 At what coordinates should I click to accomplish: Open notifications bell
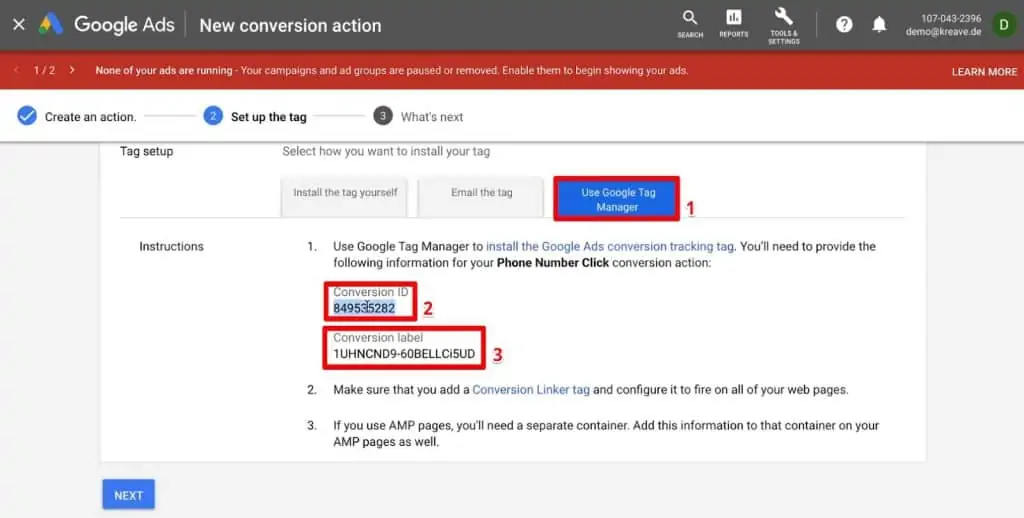coord(879,25)
